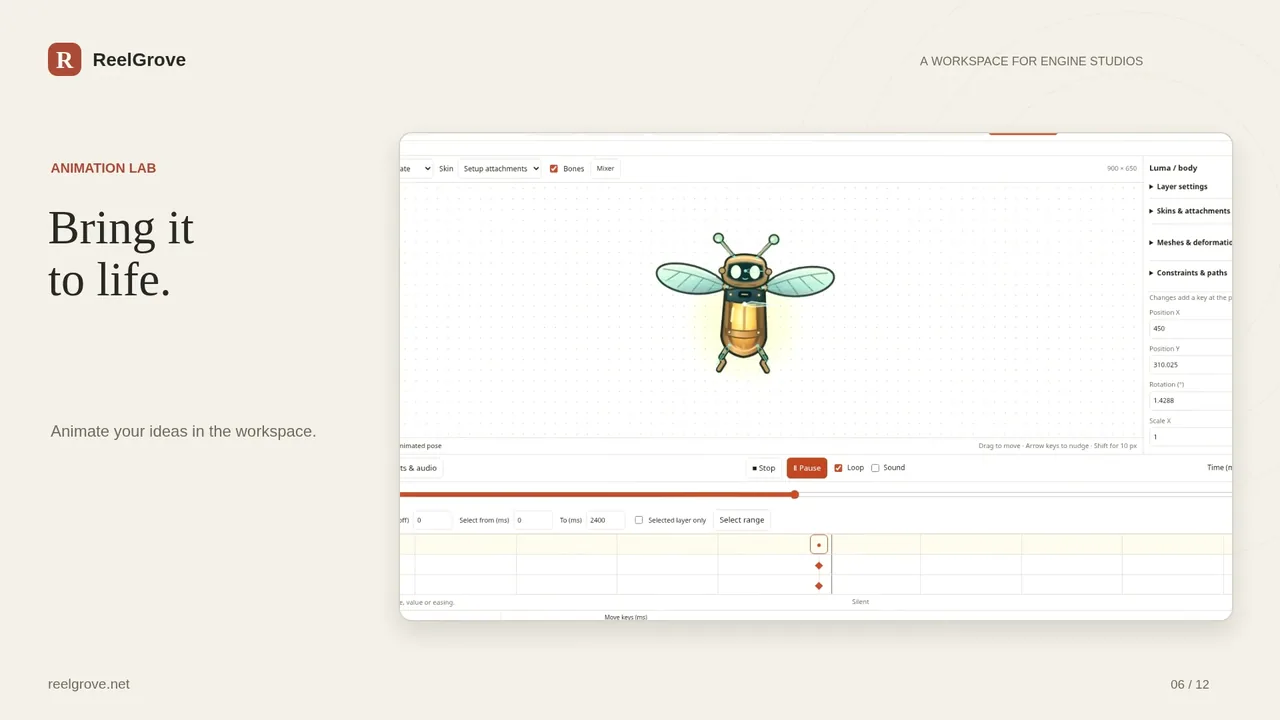The width and height of the screenshot is (1280, 720).
Task: Click the Select range button
Action: [x=742, y=520]
